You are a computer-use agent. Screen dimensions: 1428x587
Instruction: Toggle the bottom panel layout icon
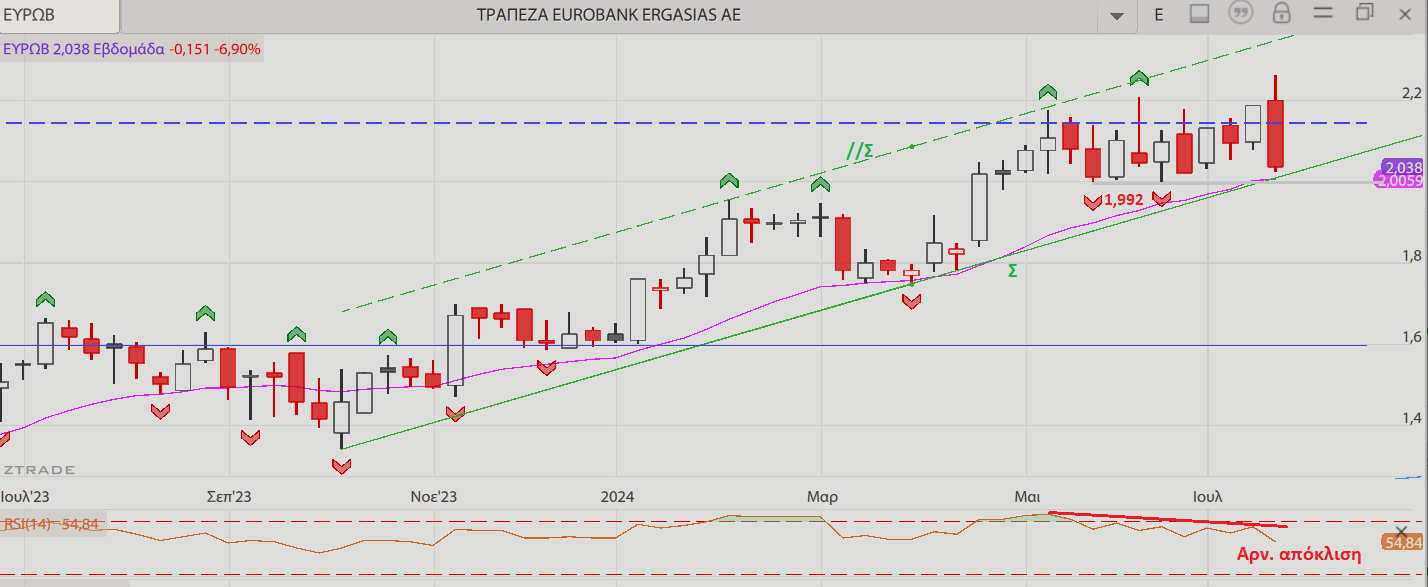click(x=1200, y=14)
